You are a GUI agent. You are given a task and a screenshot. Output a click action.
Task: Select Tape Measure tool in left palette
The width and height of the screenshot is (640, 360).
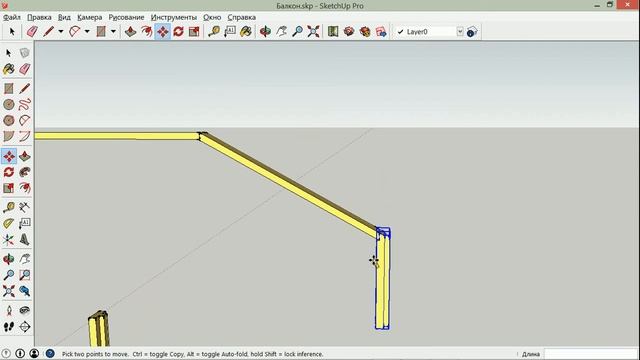[x=9, y=207]
